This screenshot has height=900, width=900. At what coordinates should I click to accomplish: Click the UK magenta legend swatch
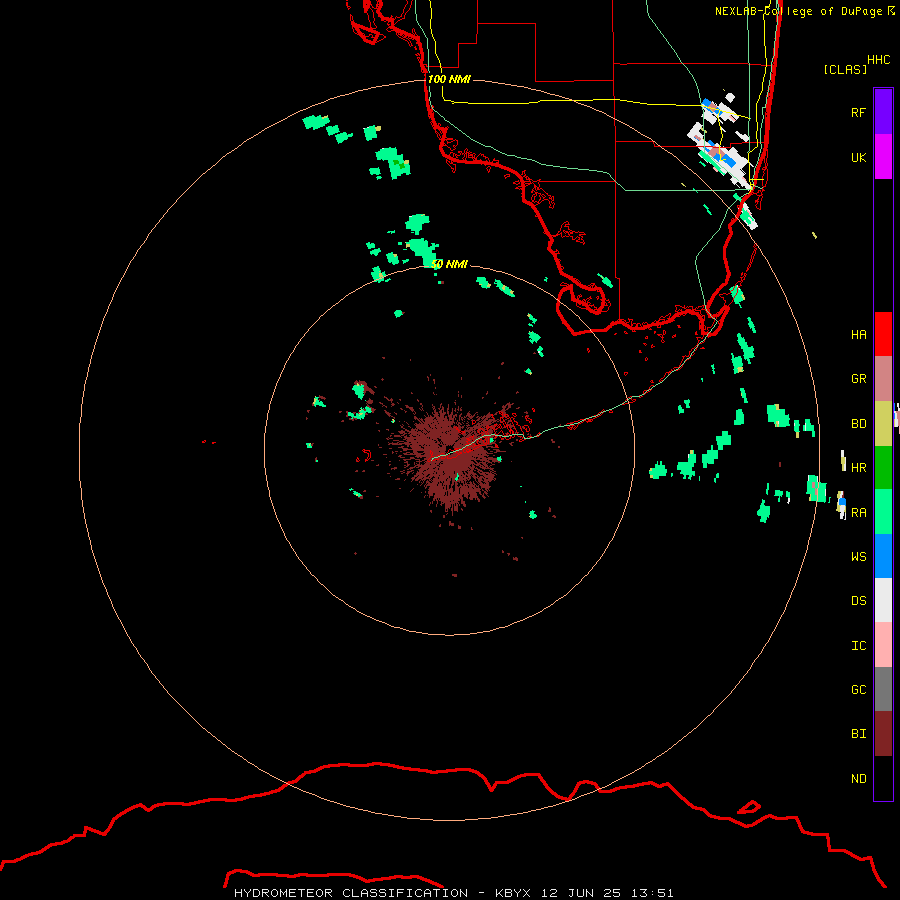click(883, 157)
